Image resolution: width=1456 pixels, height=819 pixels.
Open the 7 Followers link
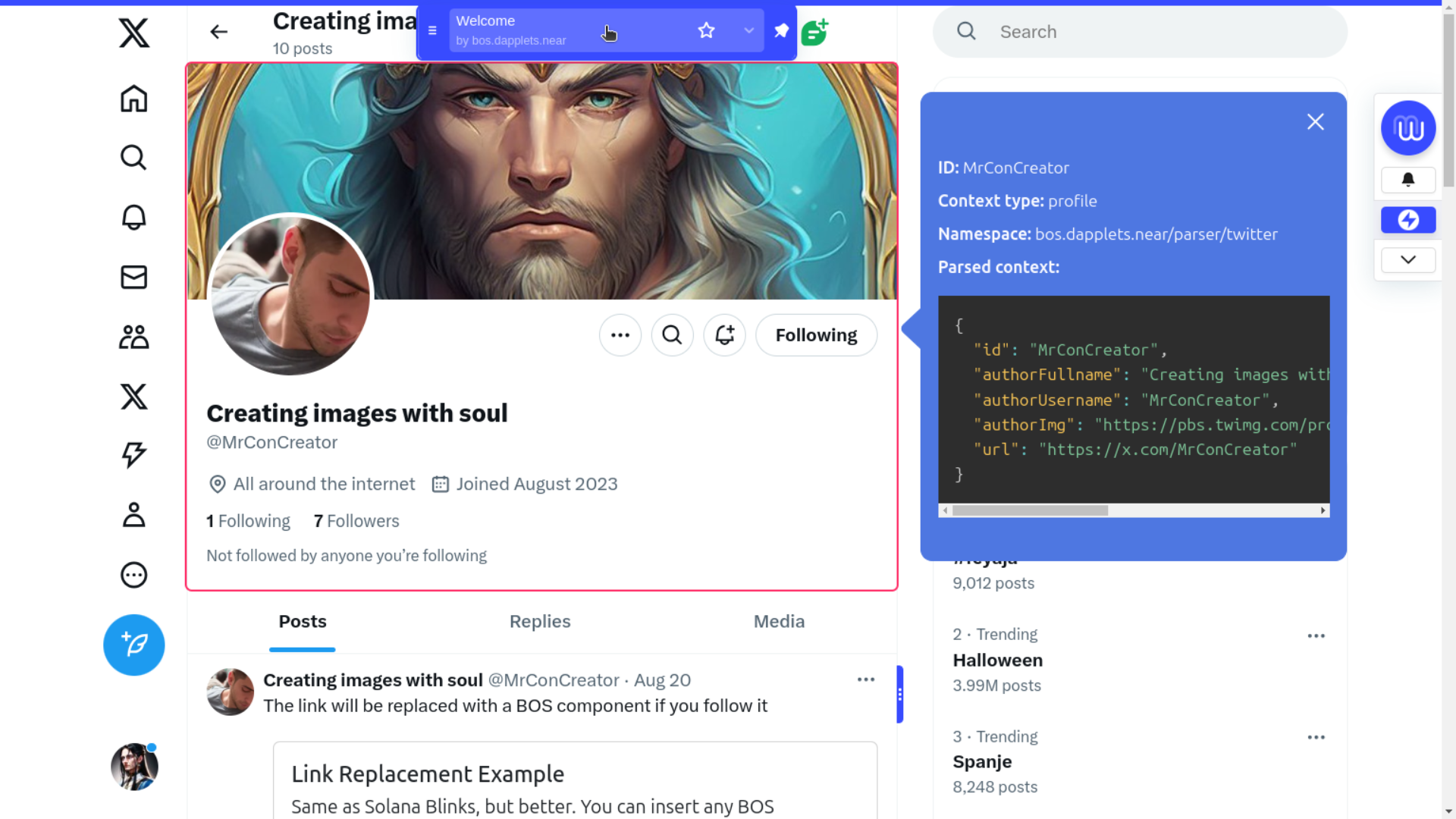click(x=356, y=521)
